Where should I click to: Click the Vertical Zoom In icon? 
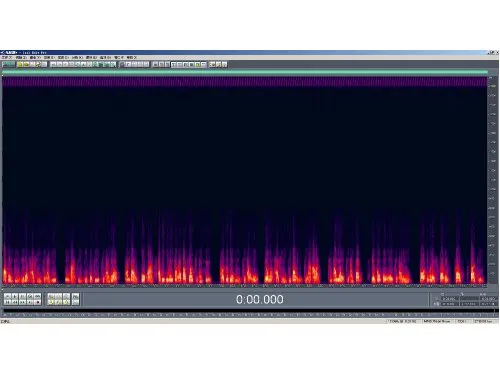76,296
